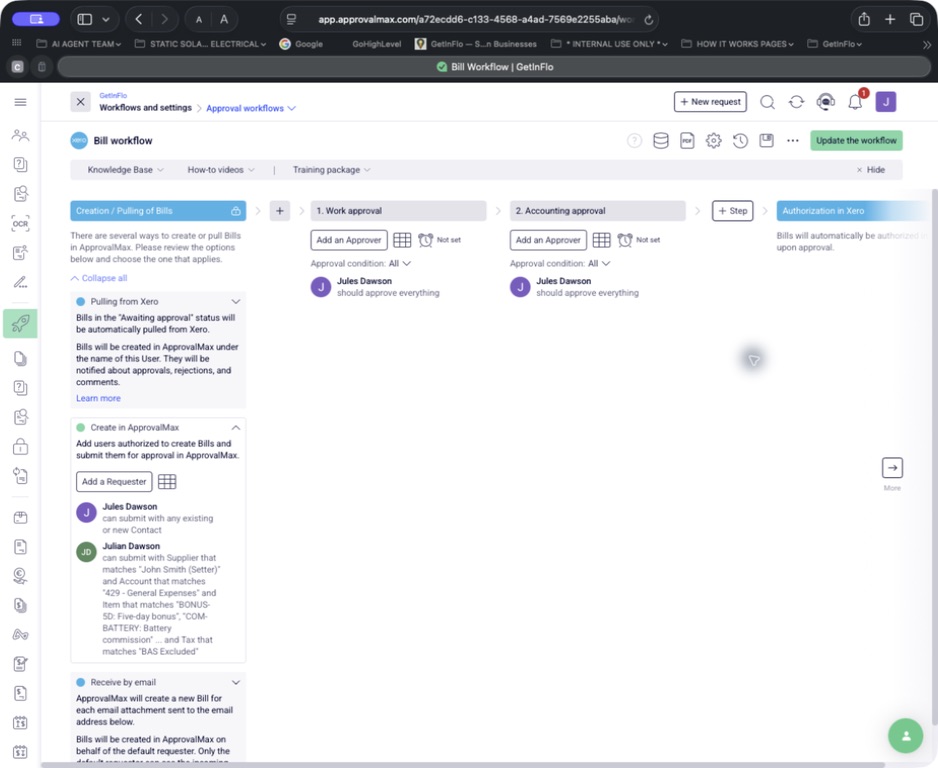This screenshot has height=768, width=938.
Task: Click the browser address bar
Action: [469, 20]
